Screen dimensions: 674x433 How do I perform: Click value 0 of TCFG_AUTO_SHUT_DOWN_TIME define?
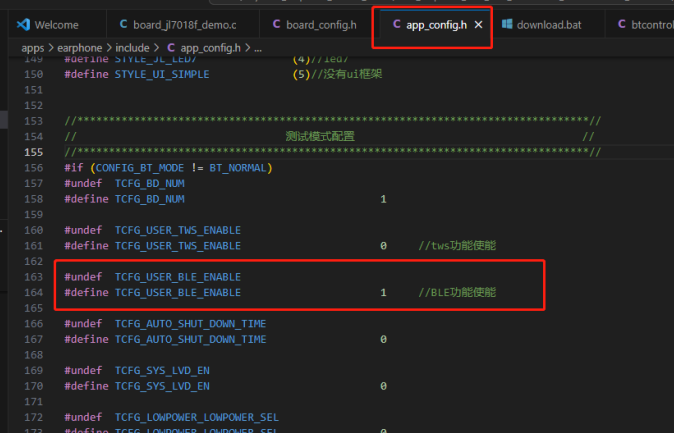[383, 339]
